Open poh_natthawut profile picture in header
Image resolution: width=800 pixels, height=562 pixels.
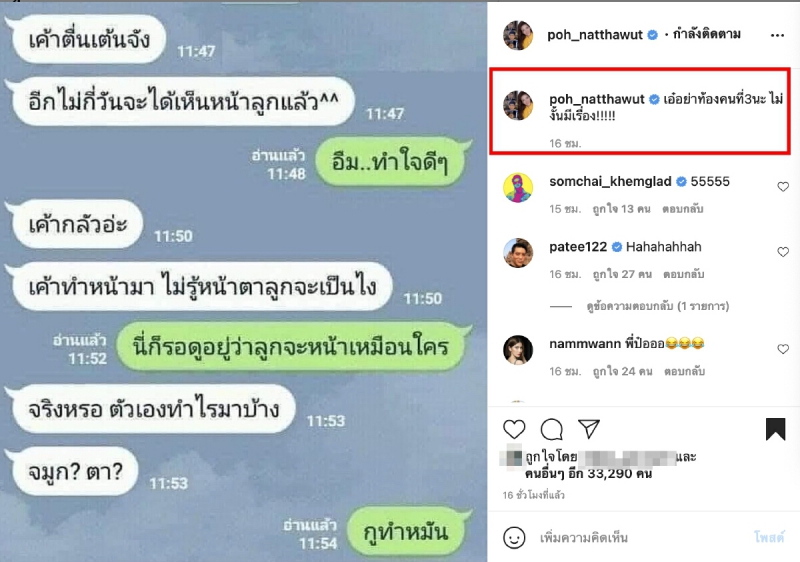(x=518, y=35)
